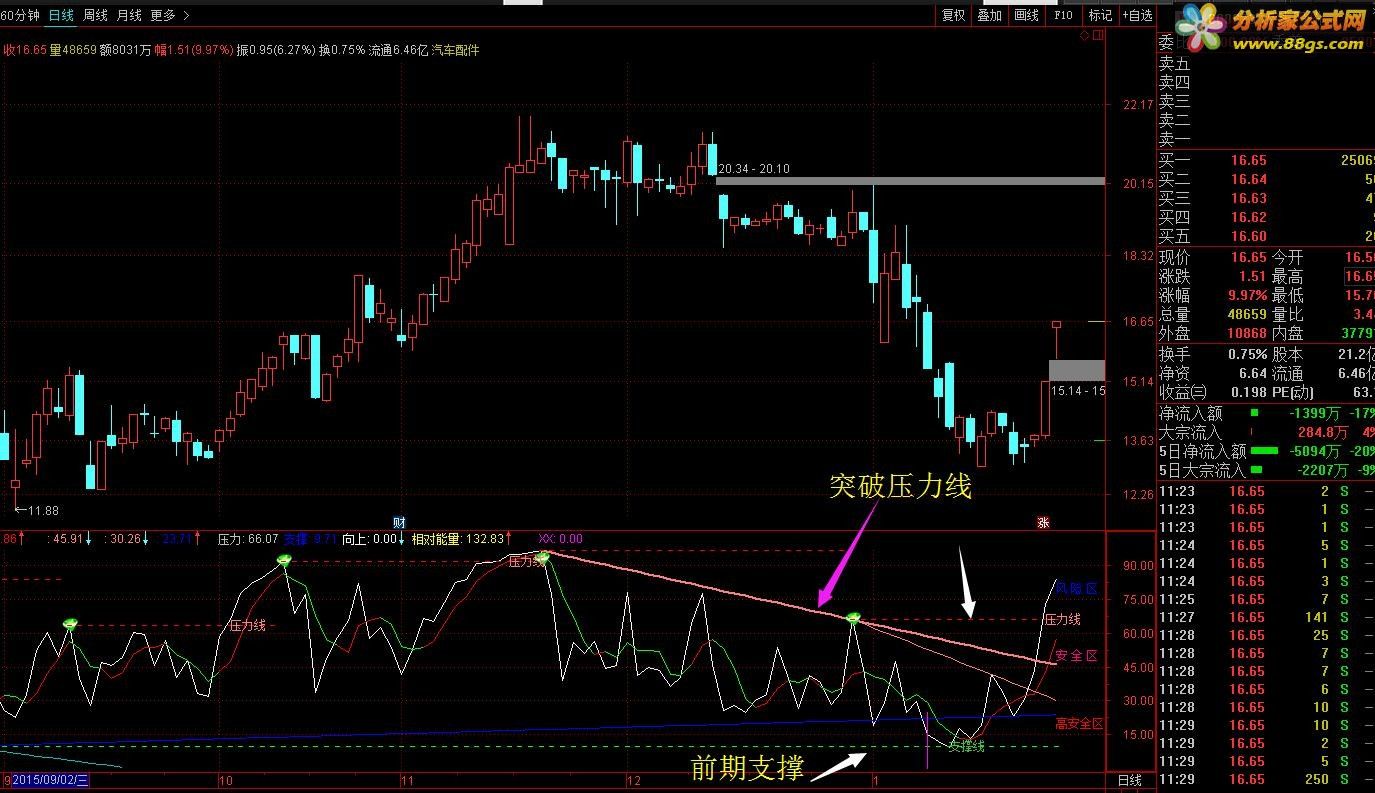Viewport: 1375px width, 793px height.
Task: Click the 11:29 trade with volume 250
Action: coord(1266,780)
